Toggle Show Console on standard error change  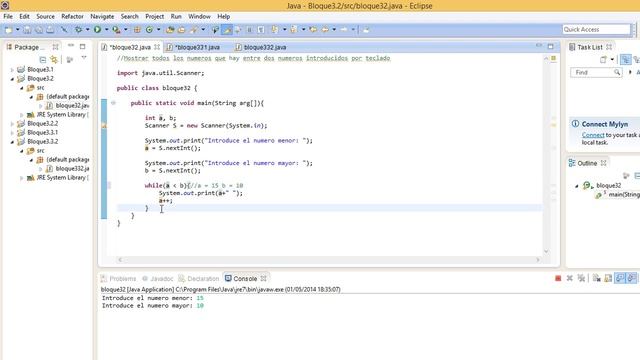point(631,278)
